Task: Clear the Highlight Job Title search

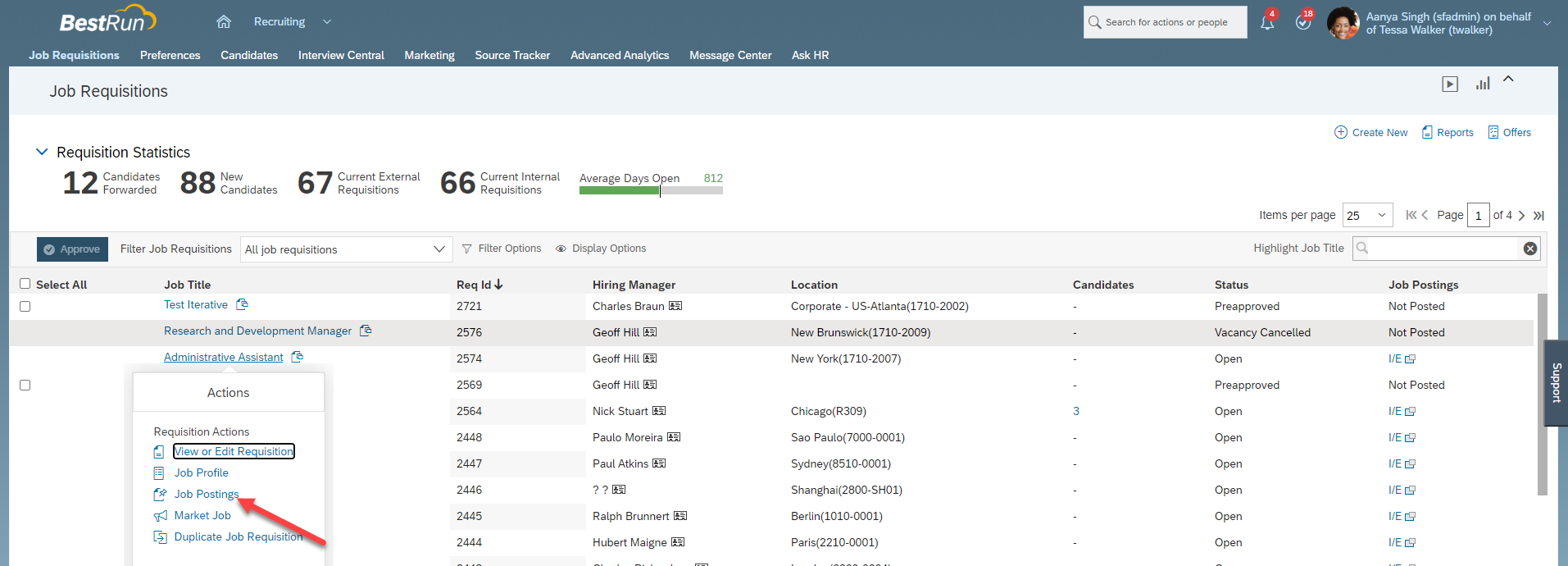Action: (1530, 249)
